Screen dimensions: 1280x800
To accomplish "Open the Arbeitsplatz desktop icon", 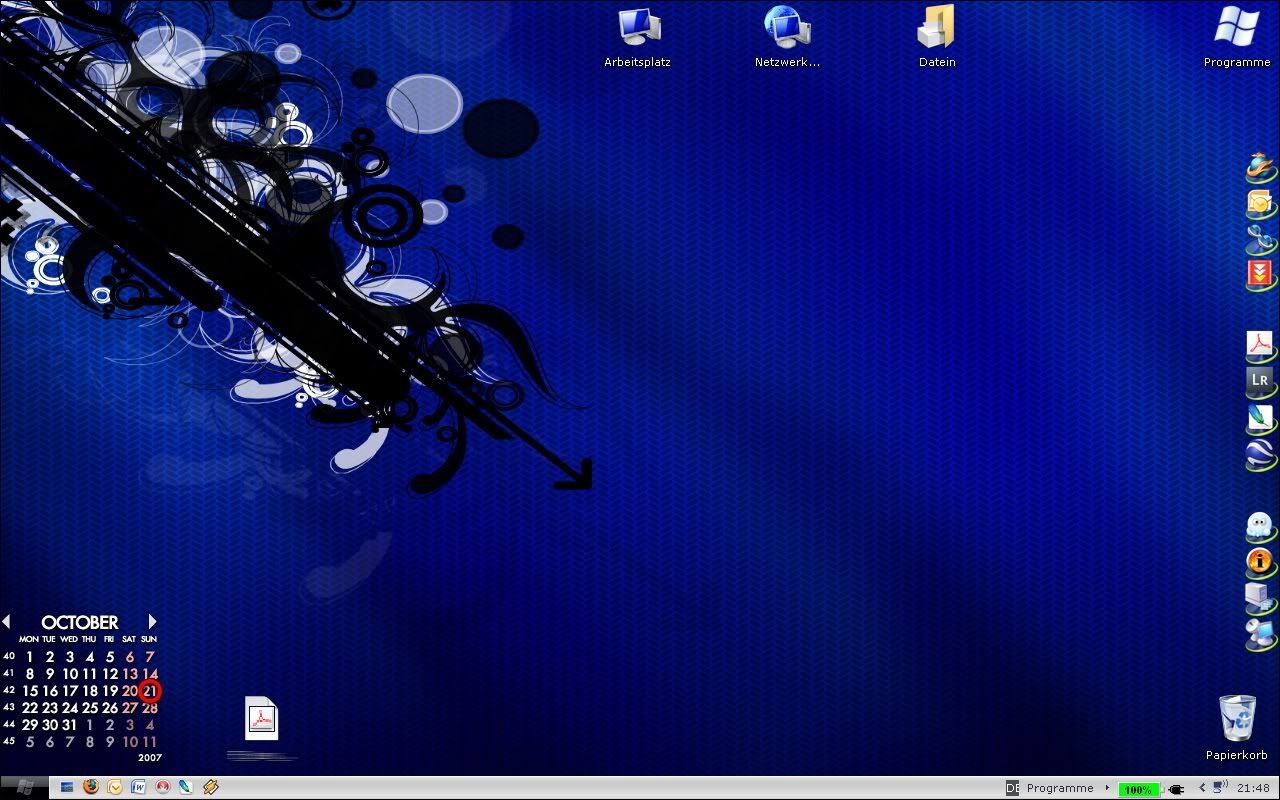I will [x=637, y=28].
